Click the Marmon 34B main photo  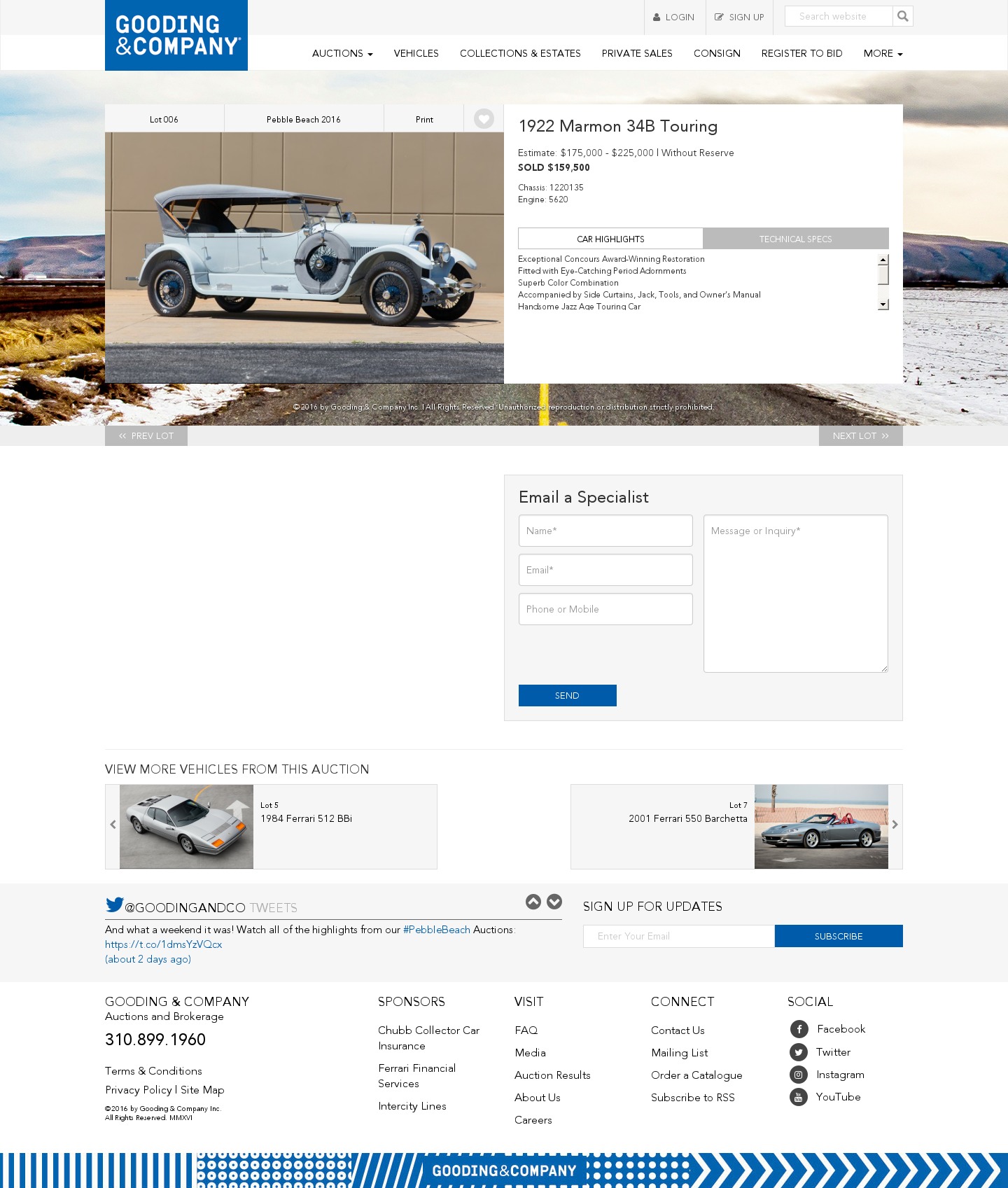pyautogui.click(x=304, y=258)
